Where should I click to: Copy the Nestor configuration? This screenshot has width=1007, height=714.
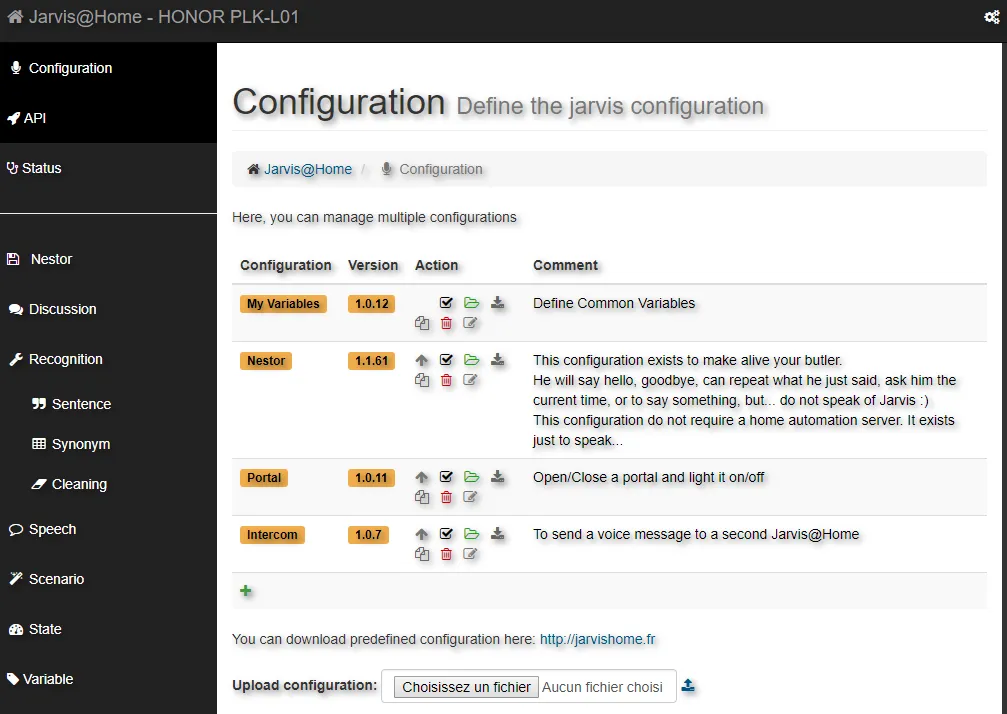pos(422,380)
